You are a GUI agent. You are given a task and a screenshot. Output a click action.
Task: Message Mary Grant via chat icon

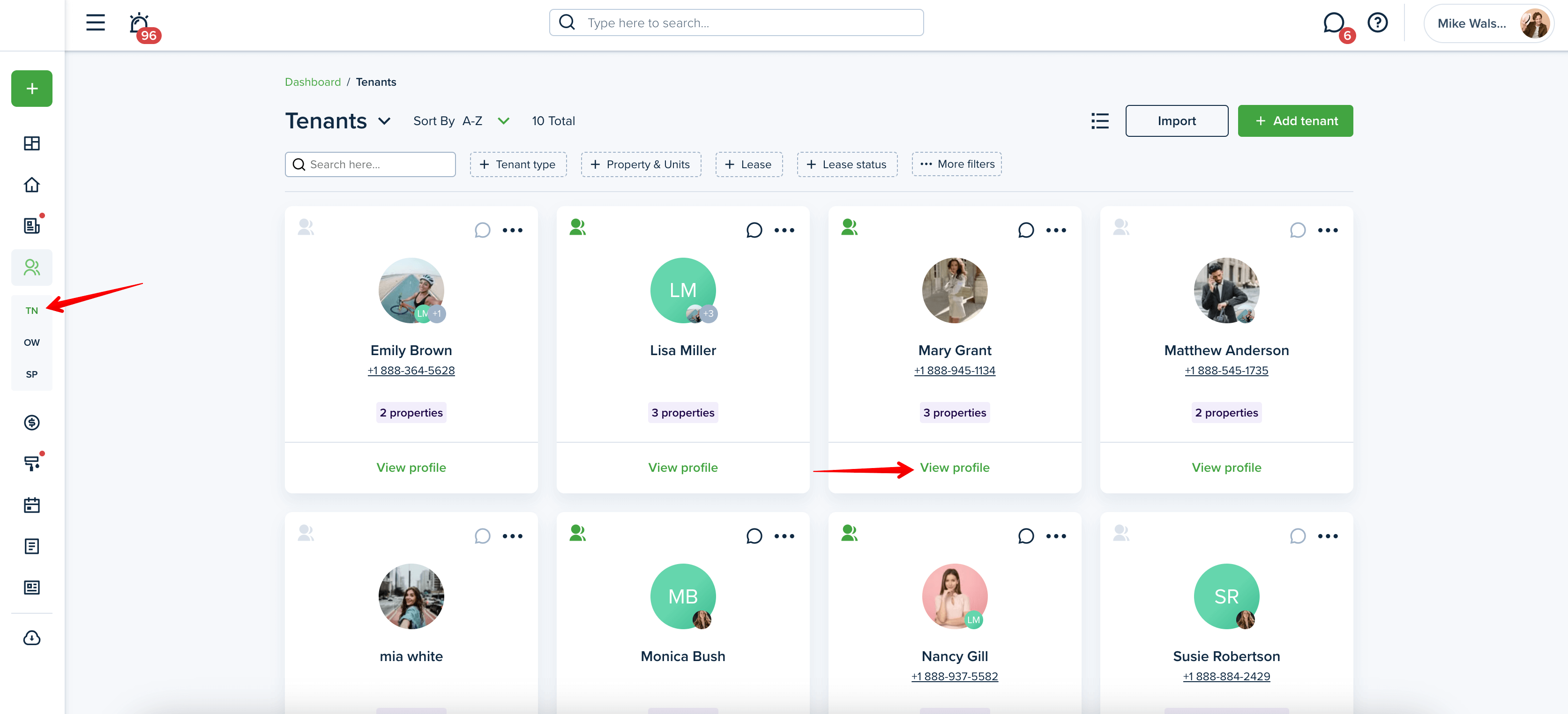[1026, 230]
